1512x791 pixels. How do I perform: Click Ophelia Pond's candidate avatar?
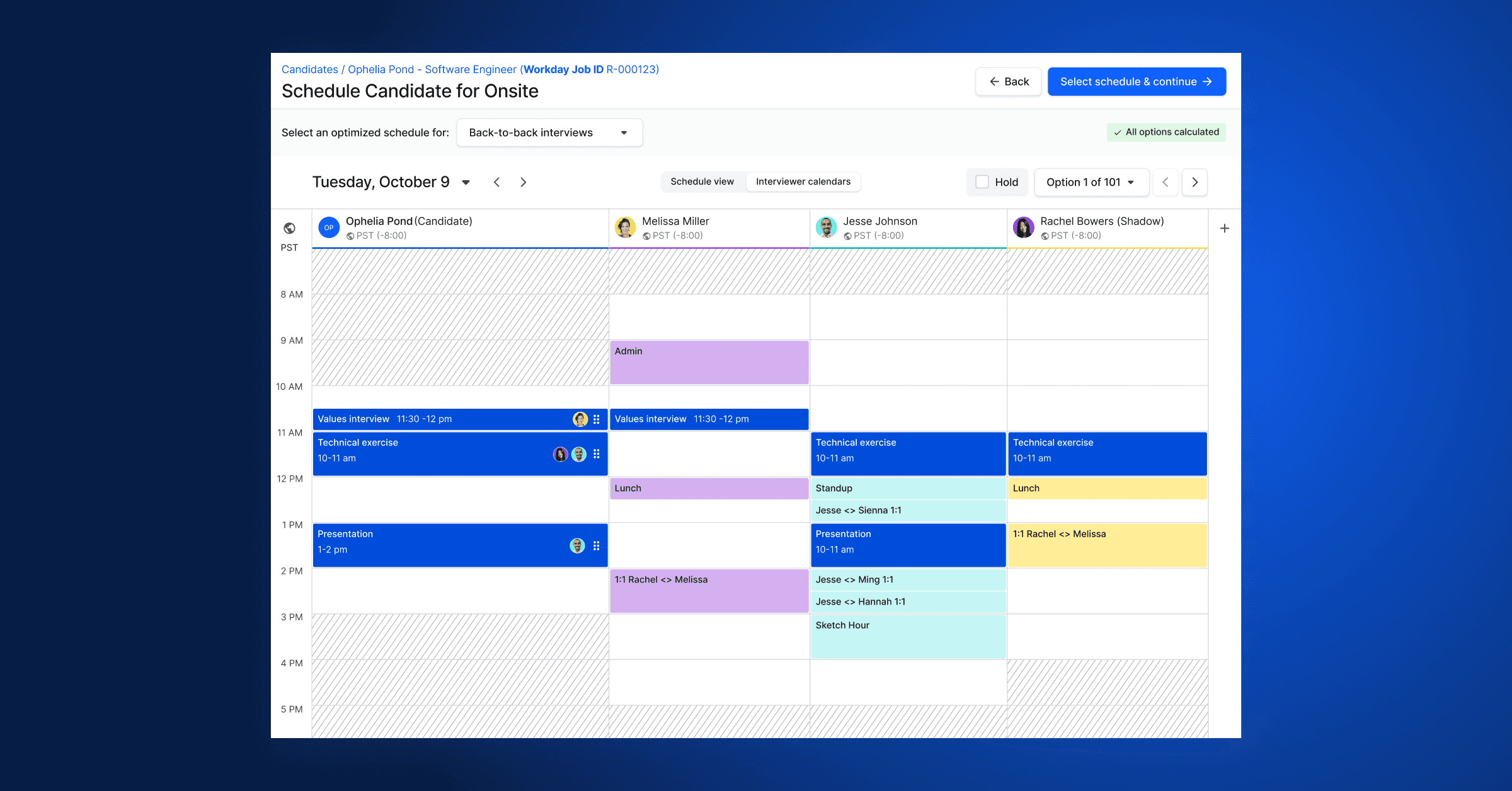pos(329,227)
